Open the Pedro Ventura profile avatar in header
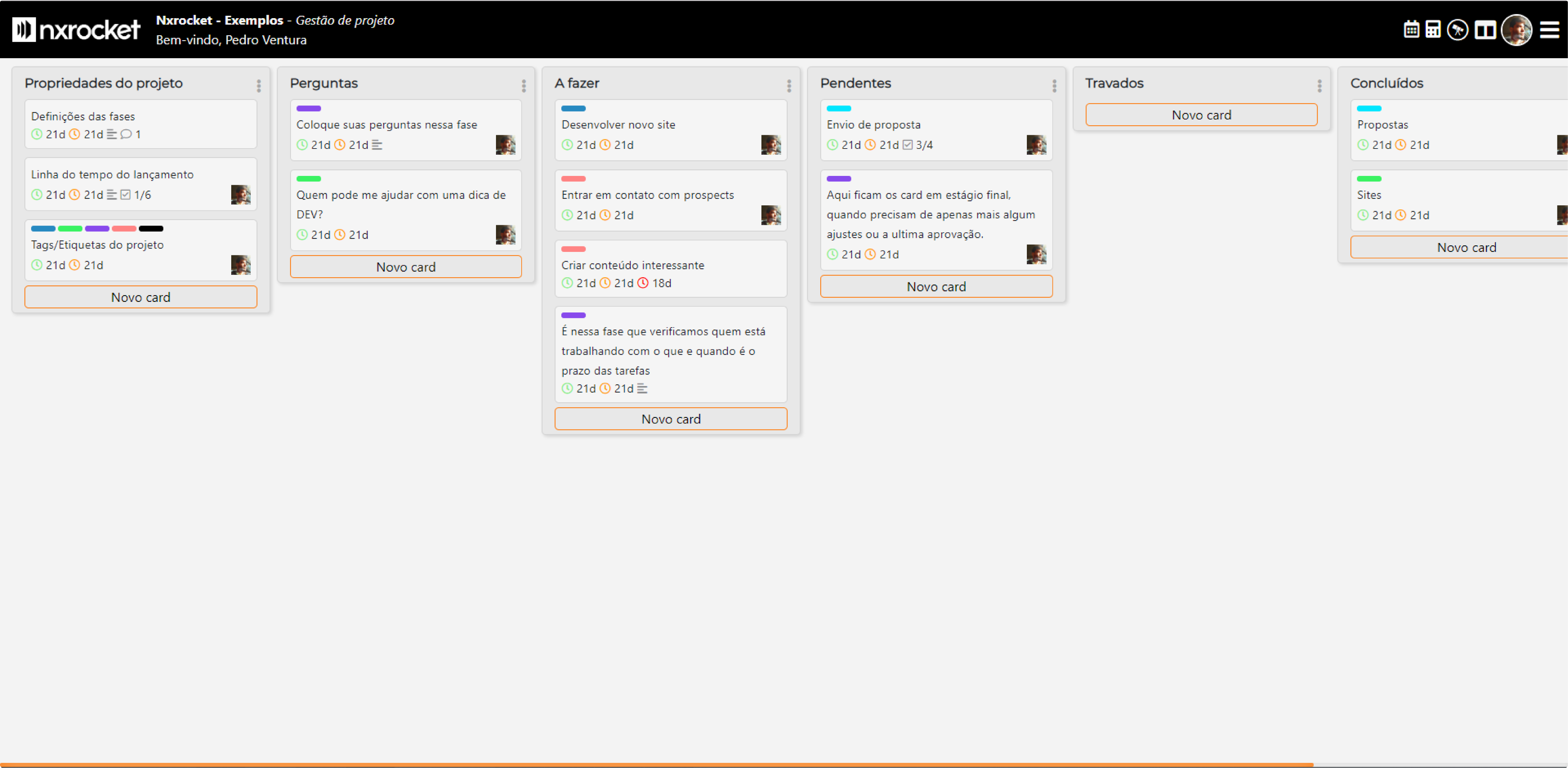The height and width of the screenshot is (768, 1568). click(1516, 29)
